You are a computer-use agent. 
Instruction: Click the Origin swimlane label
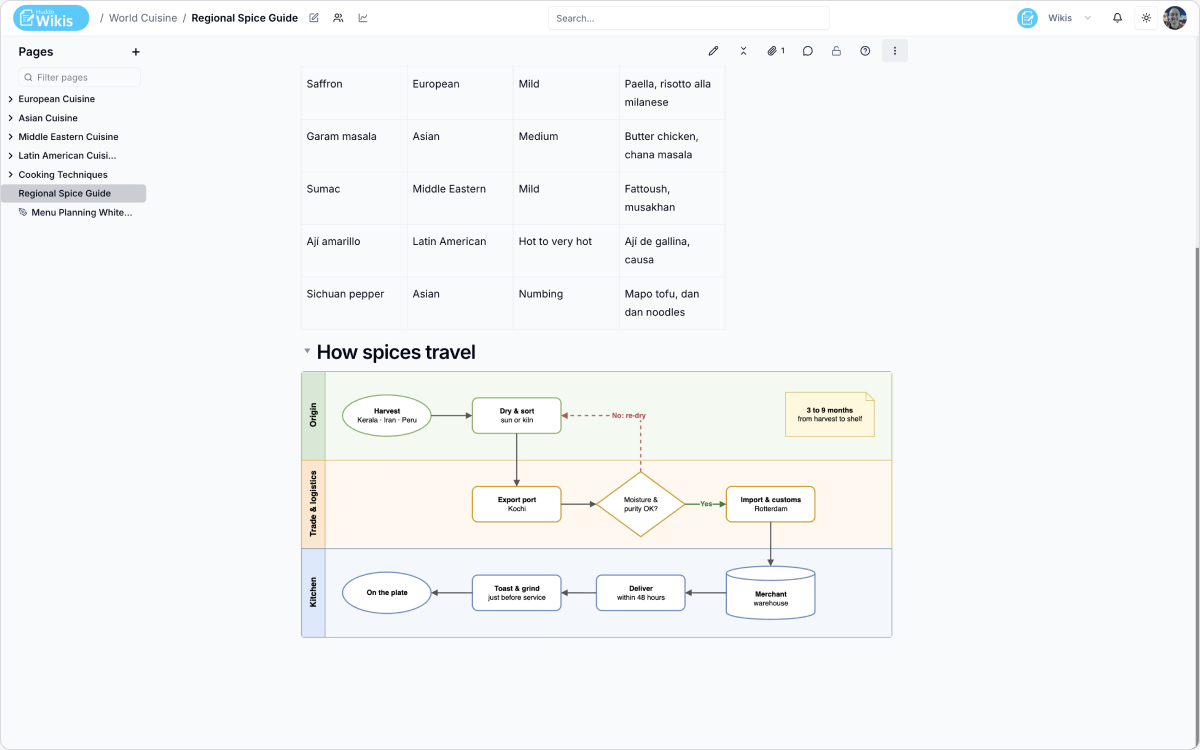coord(313,415)
